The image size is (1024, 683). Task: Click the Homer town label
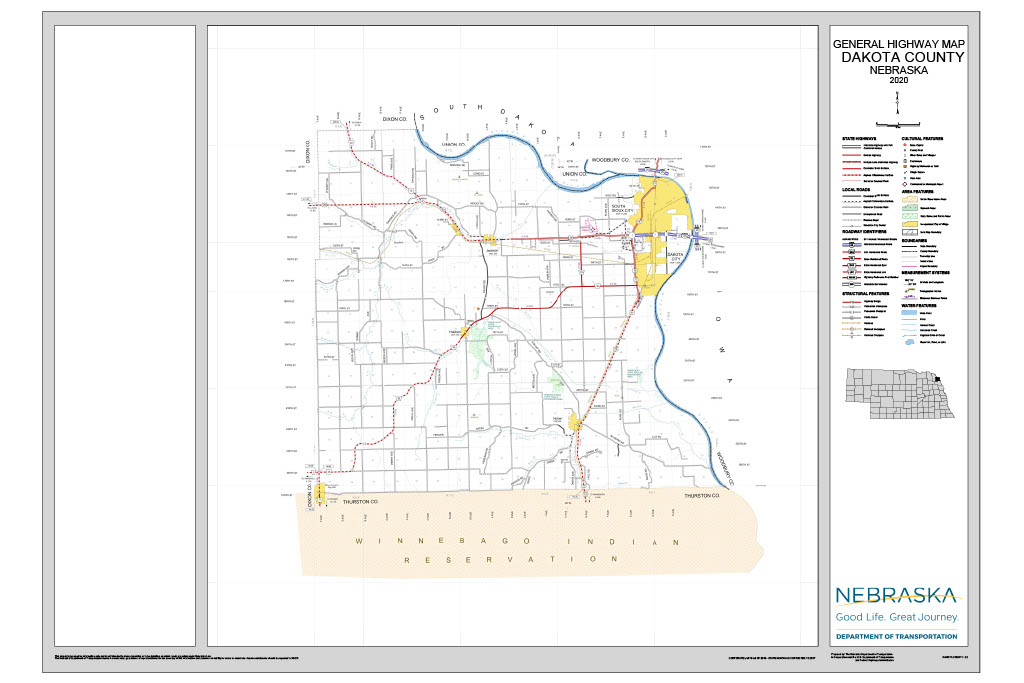(557, 419)
